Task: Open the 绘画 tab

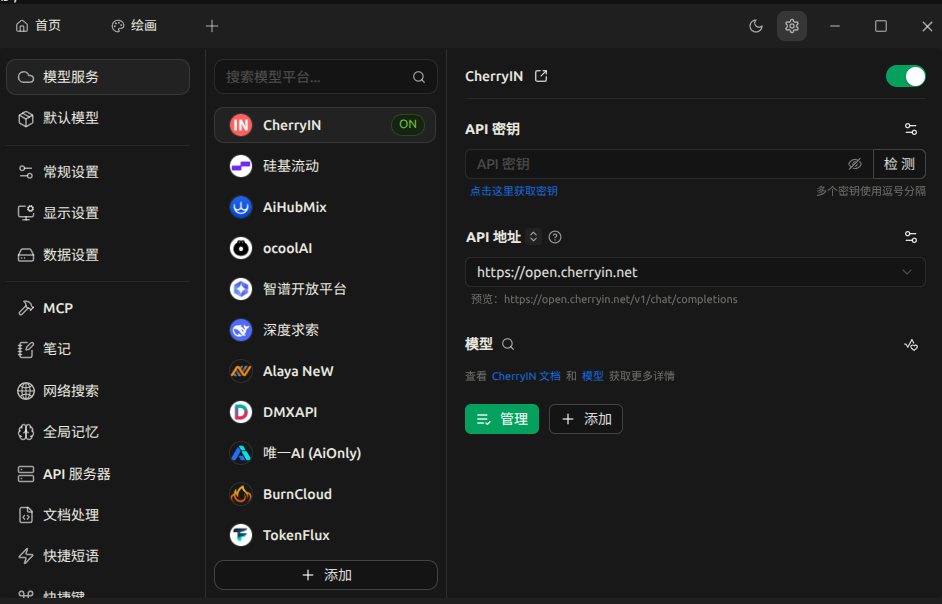Action: (x=135, y=25)
